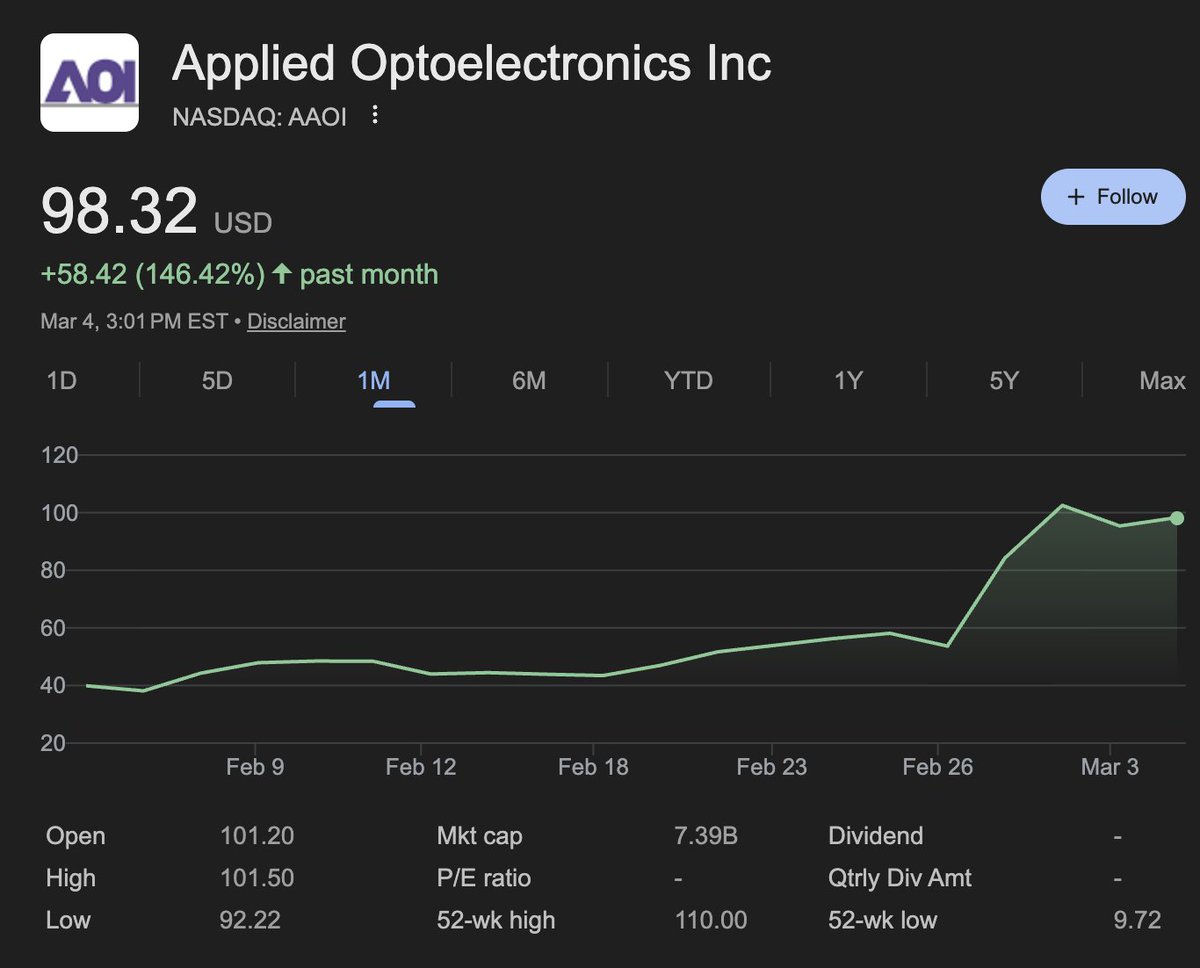Click the current price dot on chart
1200x968 pixels.
pyautogui.click(x=1177, y=518)
